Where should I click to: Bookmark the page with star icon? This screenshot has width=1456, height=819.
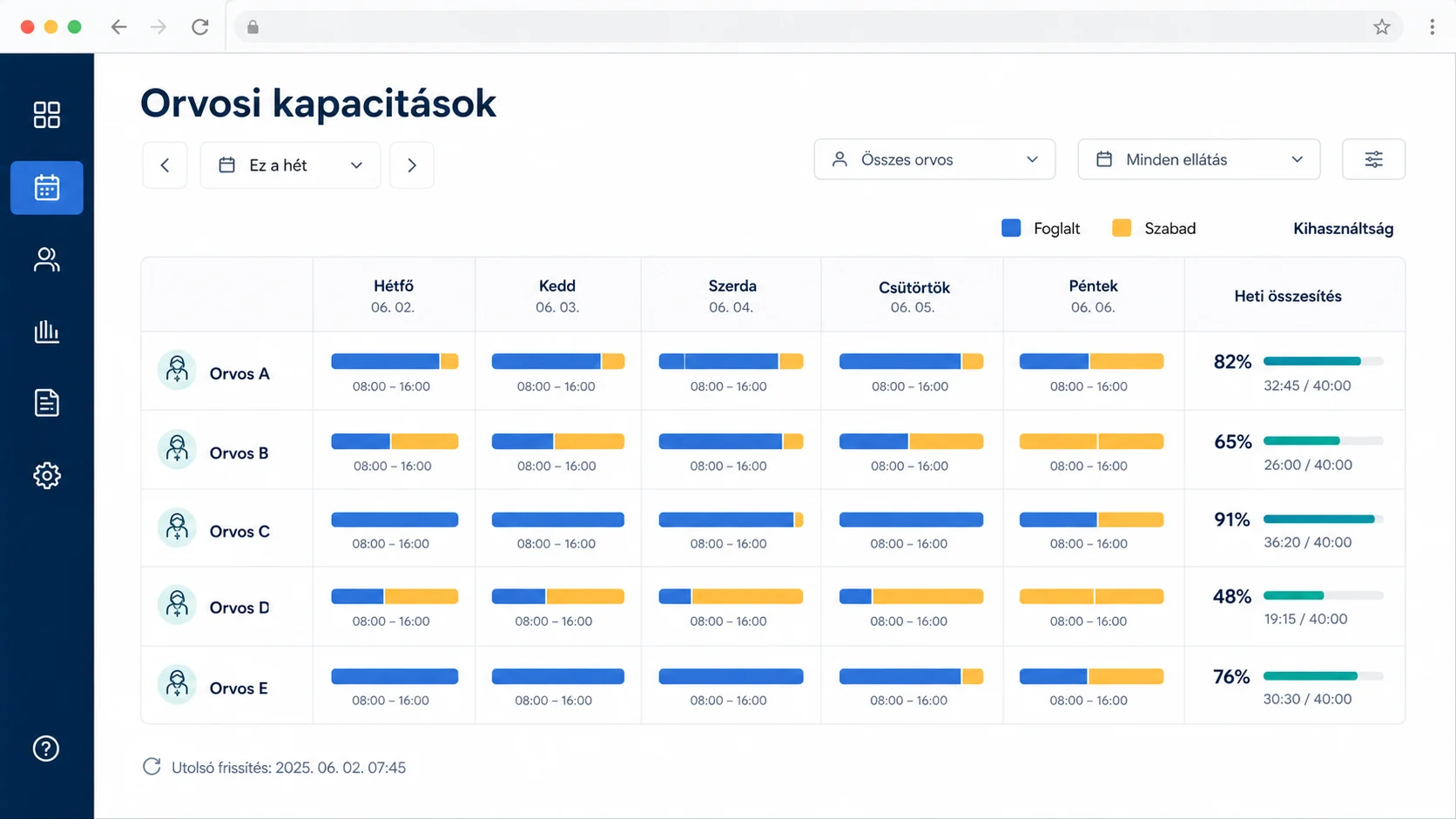(1382, 27)
